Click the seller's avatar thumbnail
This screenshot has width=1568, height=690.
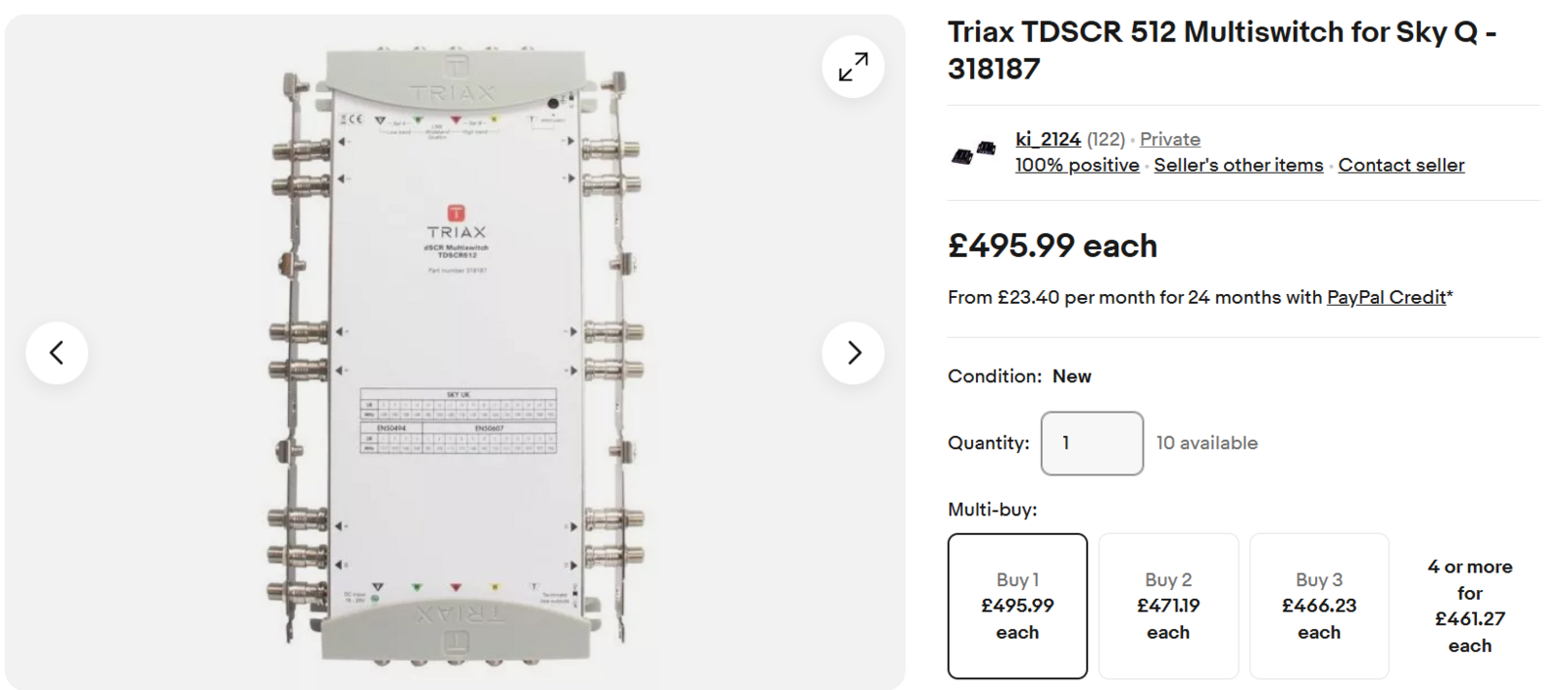pos(973,153)
